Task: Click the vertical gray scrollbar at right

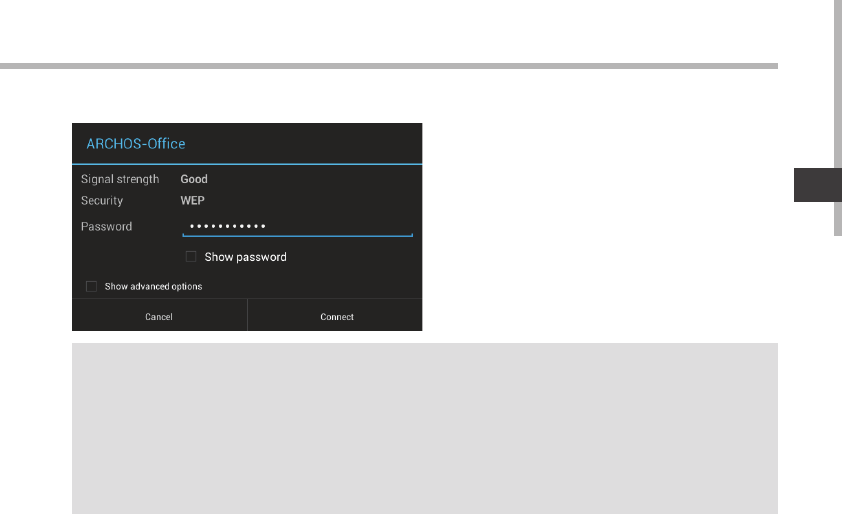Action: coord(838,118)
